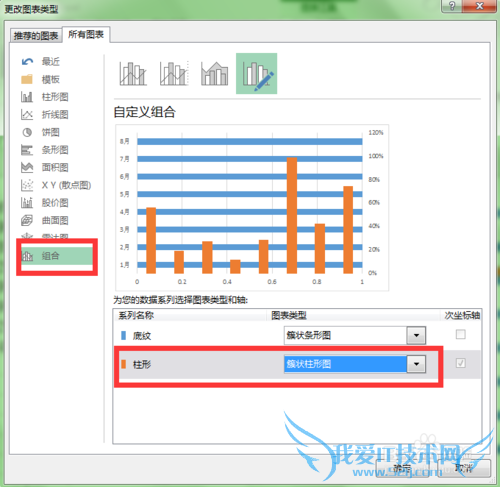Choose the Column chart (柱形图) icon
500x487 pixels.
[27, 97]
